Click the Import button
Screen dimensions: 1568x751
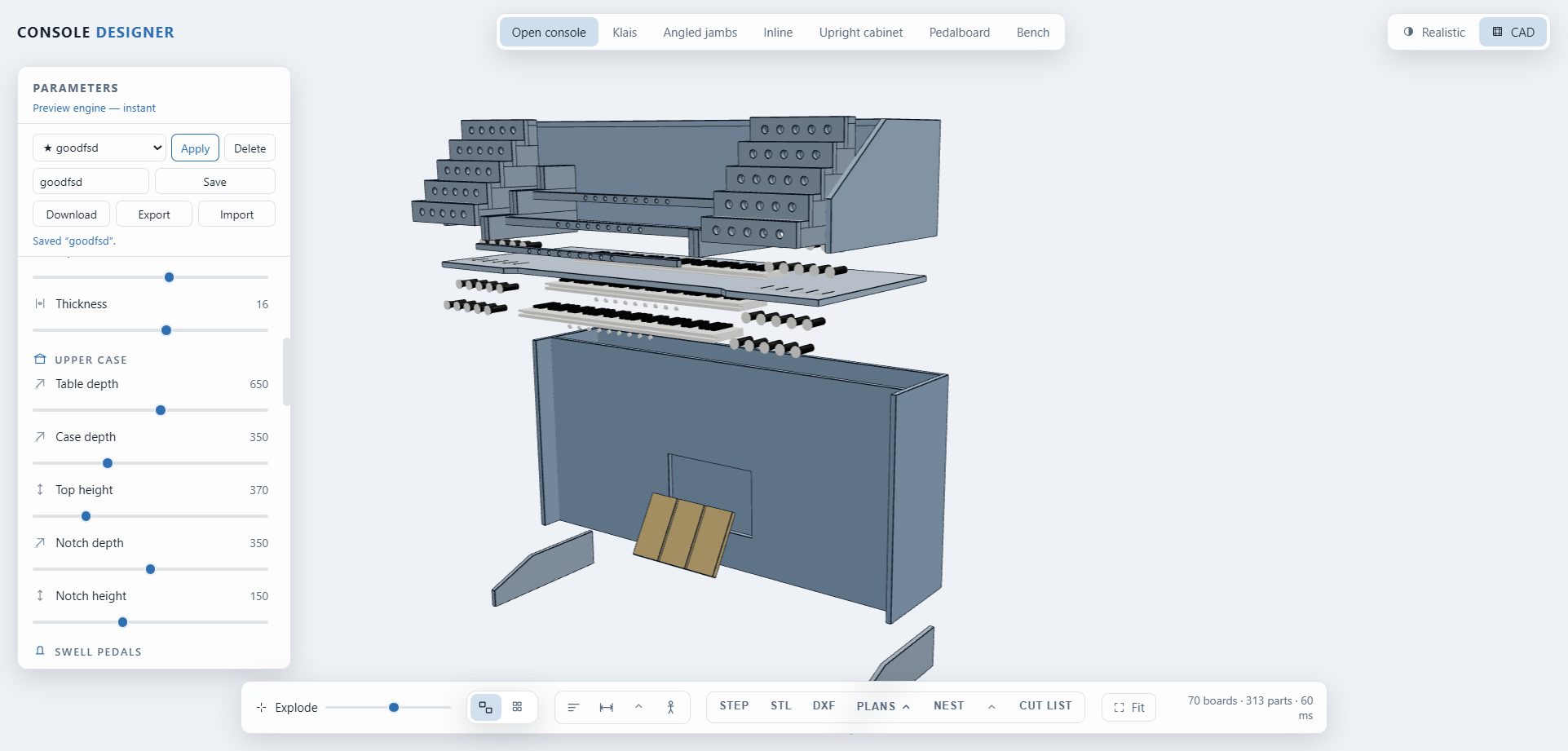pyautogui.click(x=236, y=214)
